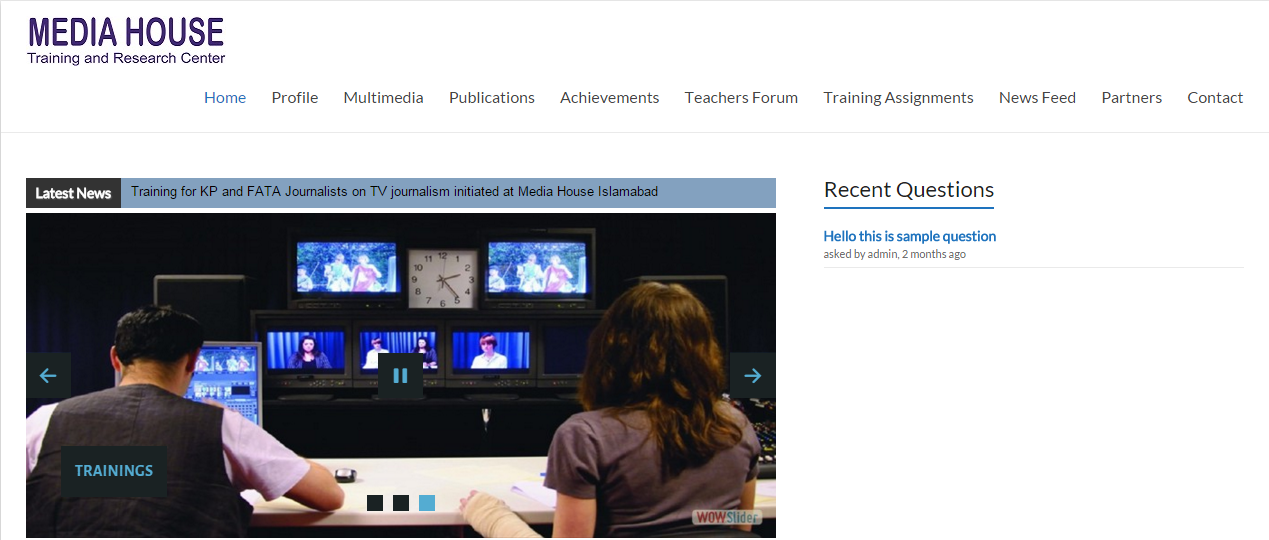Open the Multimedia menu
Image resolution: width=1269 pixels, height=540 pixels.
383,98
